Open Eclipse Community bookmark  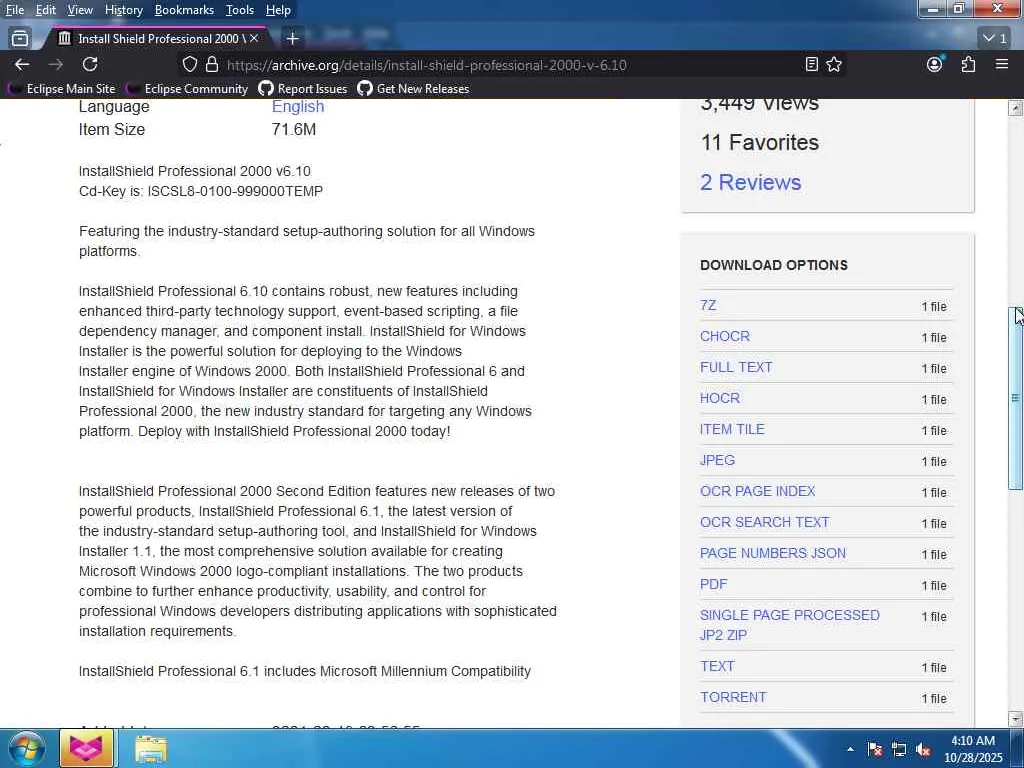point(187,89)
